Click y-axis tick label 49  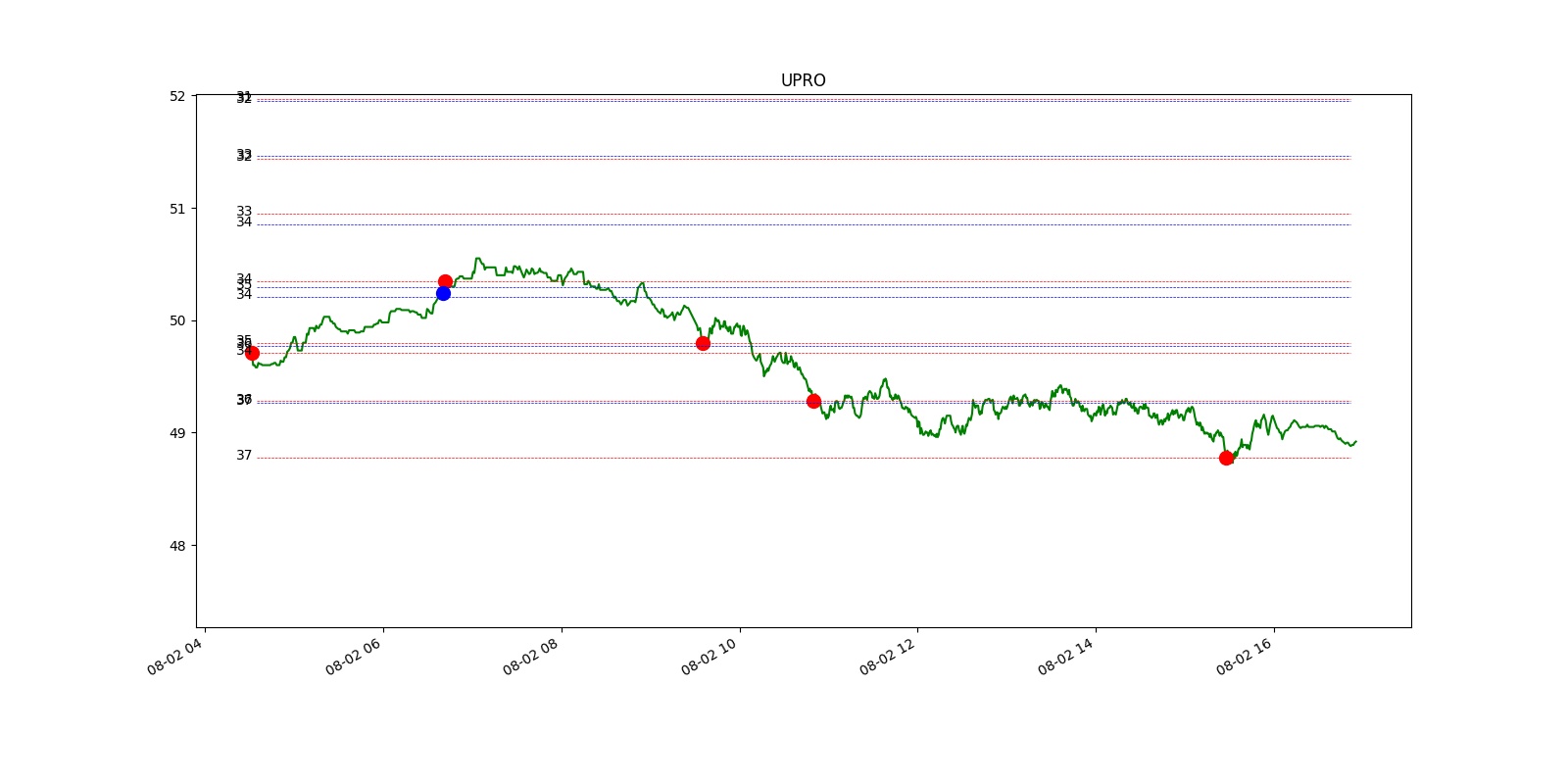(x=177, y=433)
